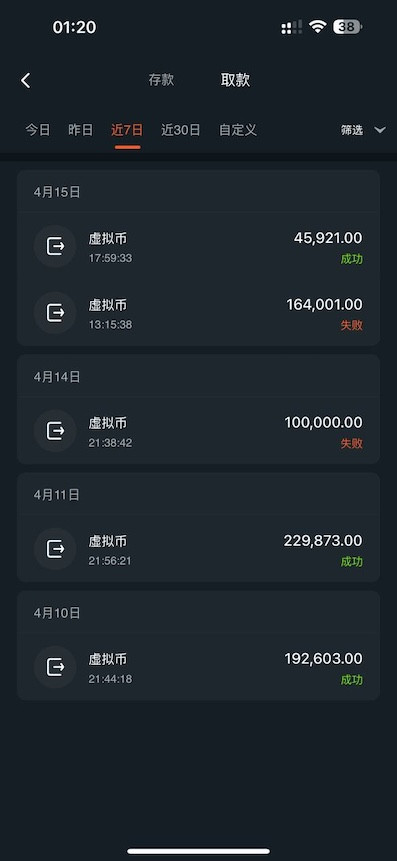Open the 筛选 filter menu label
397x861 pixels.
click(352, 130)
